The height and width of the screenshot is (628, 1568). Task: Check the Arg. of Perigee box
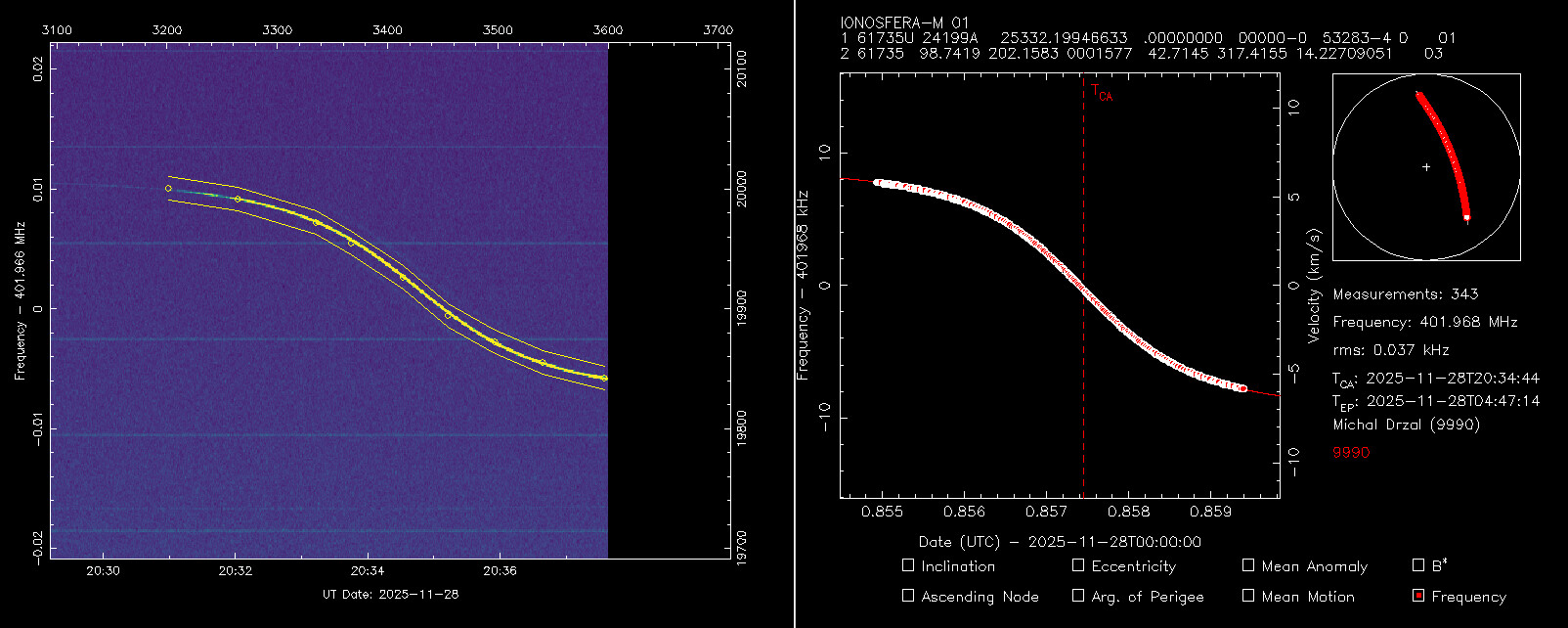tap(1078, 596)
